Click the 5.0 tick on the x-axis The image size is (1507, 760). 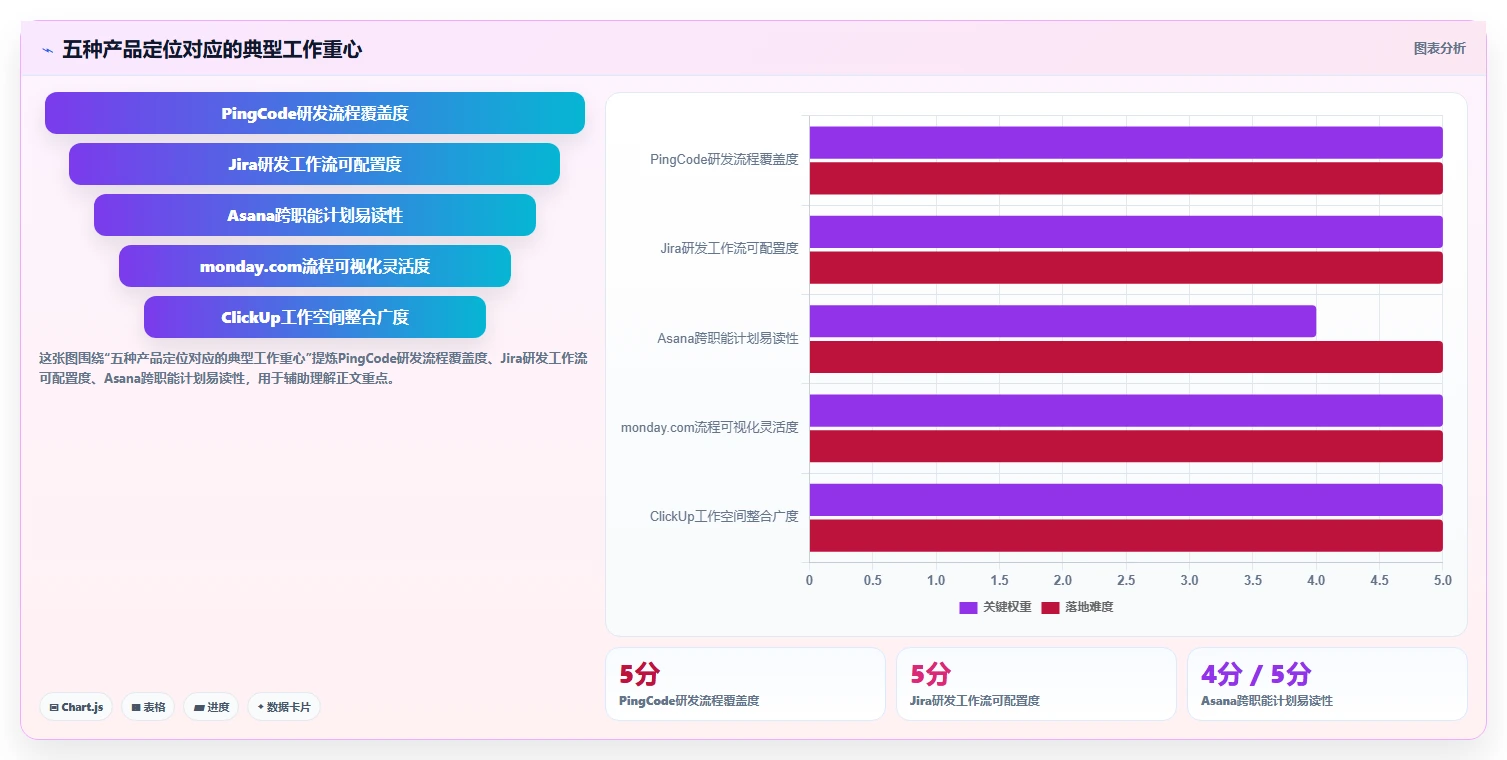click(x=1442, y=580)
